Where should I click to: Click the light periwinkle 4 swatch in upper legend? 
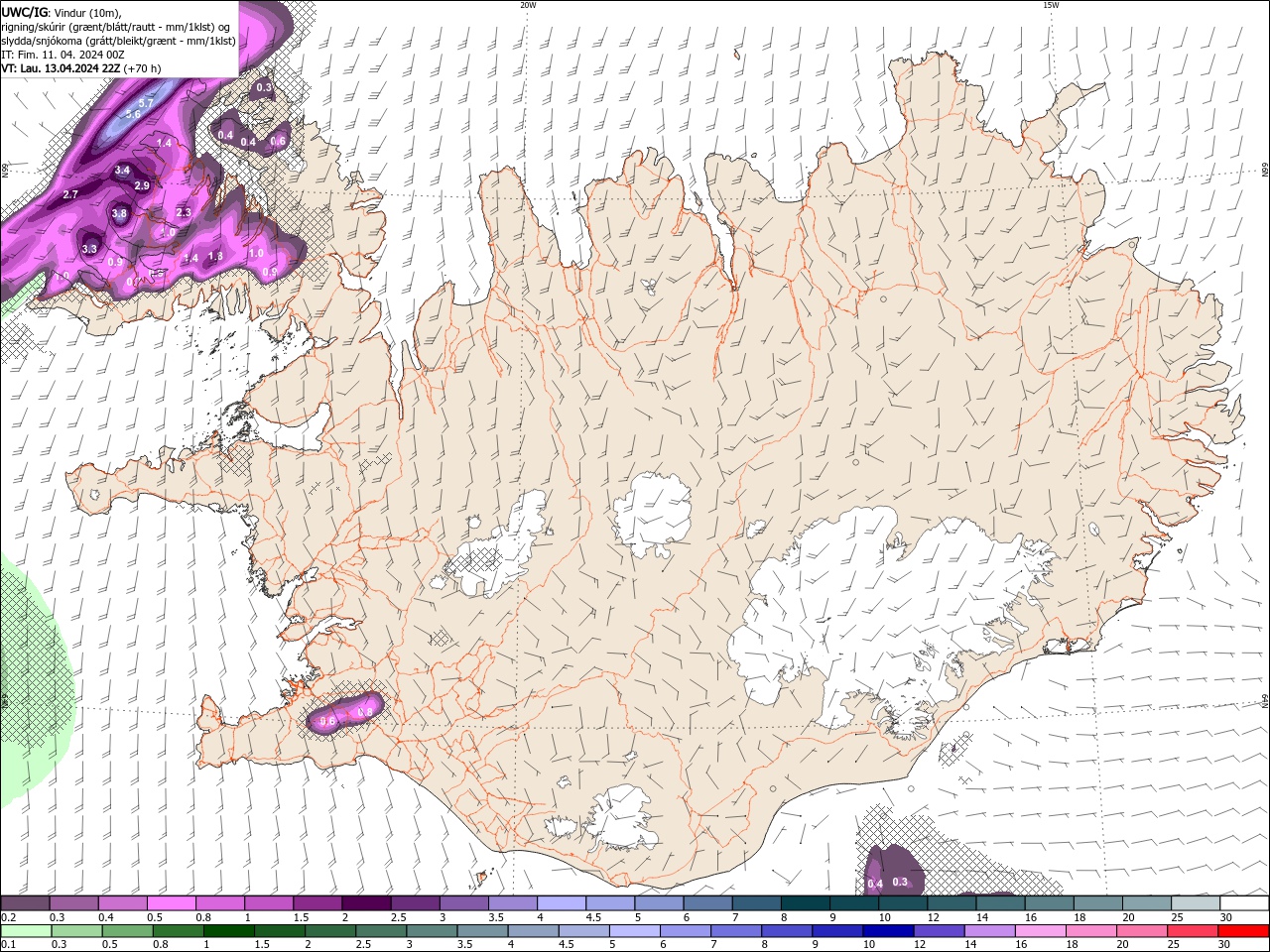(562, 902)
